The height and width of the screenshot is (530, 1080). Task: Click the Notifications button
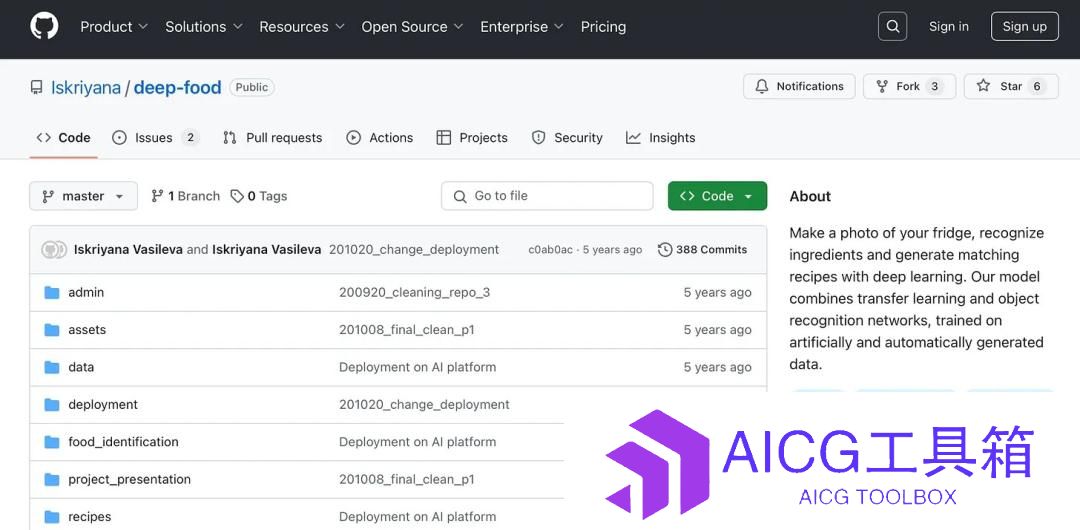pos(799,86)
